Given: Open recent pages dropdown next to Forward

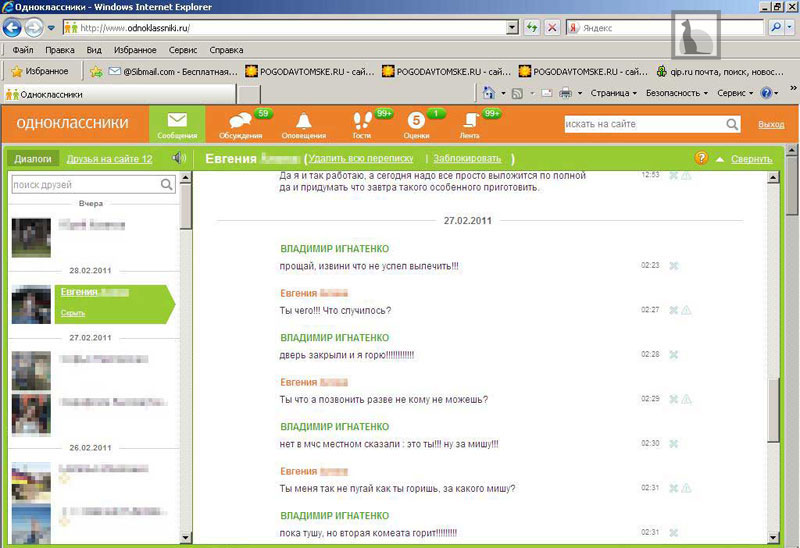Looking at the screenshot, I should click(51, 28).
